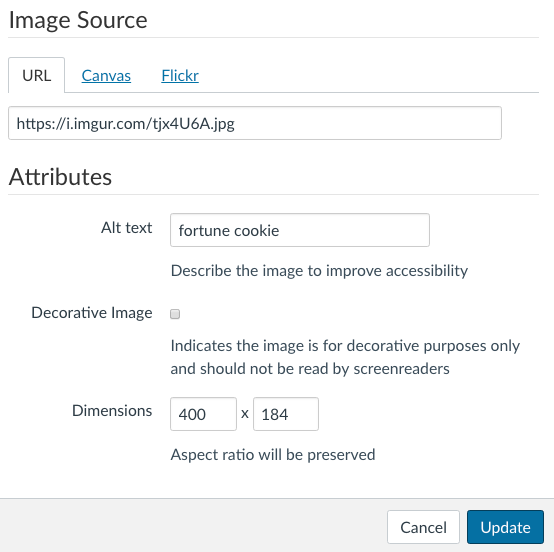Click the decorative purposes help text
The image size is (554, 552).
click(x=345, y=357)
